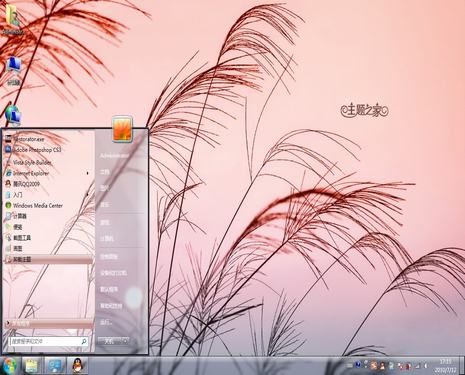Open Tencent QQ2009 in the Start menu list
The image size is (465, 375).
click(x=49, y=184)
